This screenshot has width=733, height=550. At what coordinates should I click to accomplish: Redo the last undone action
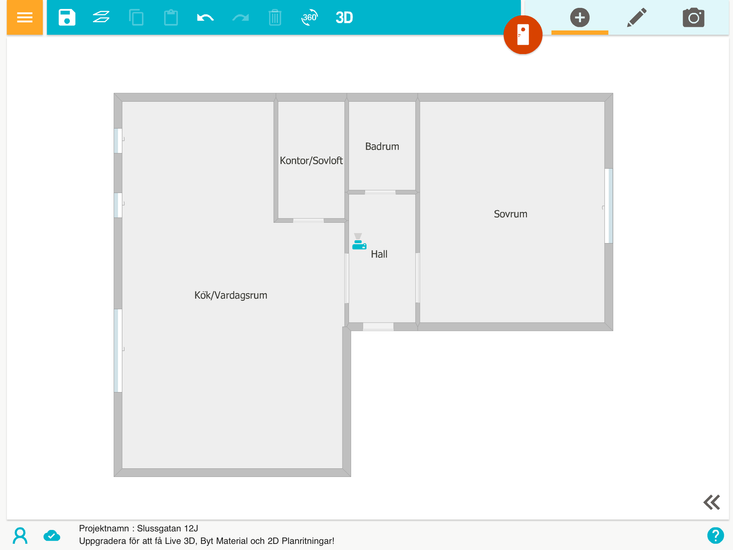[240, 18]
